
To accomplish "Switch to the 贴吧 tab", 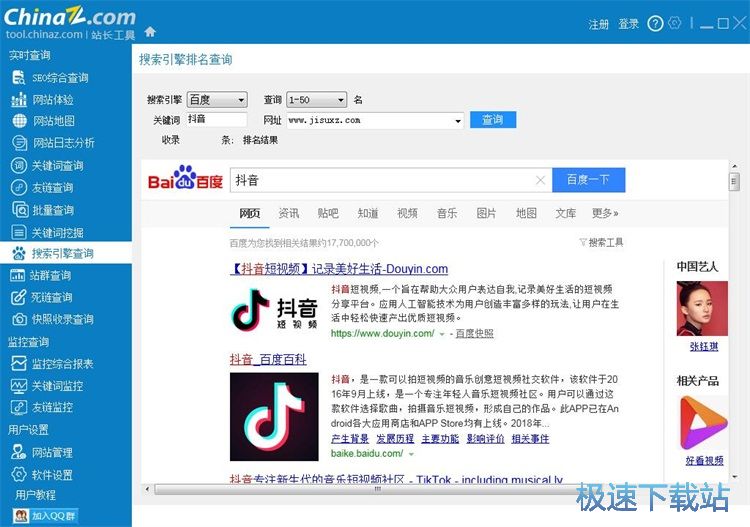I will (x=328, y=213).
